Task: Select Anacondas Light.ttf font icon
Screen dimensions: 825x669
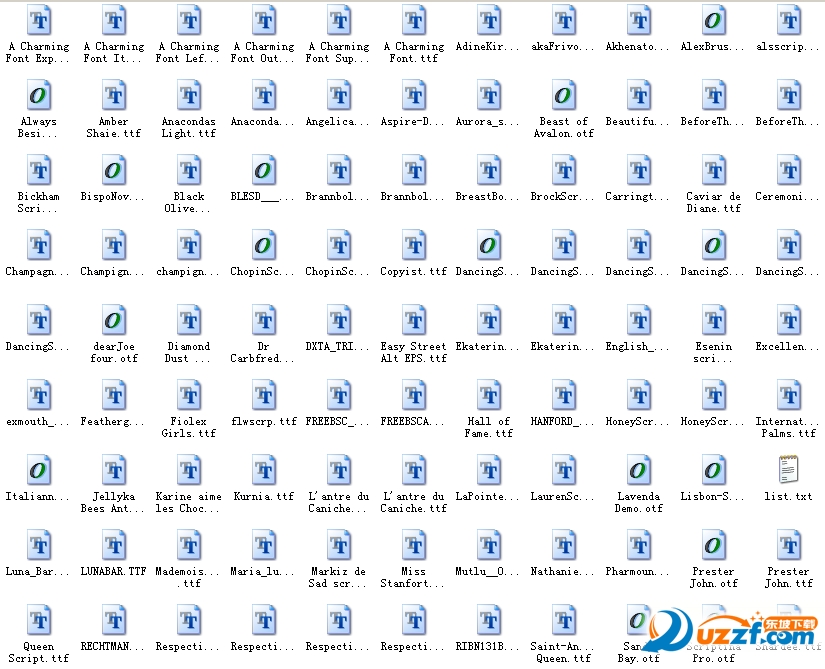Action: pyautogui.click(x=189, y=95)
